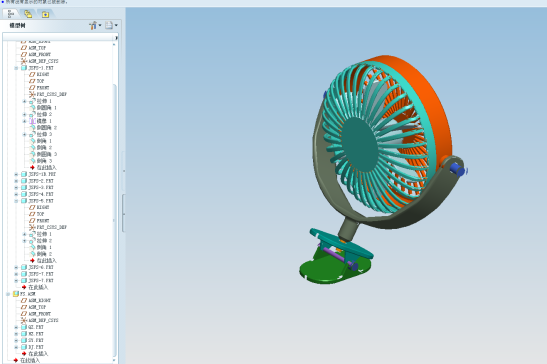Select the QZ.PRT part icon
Viewport: 547px width, 364px height.
click(24, 327)
